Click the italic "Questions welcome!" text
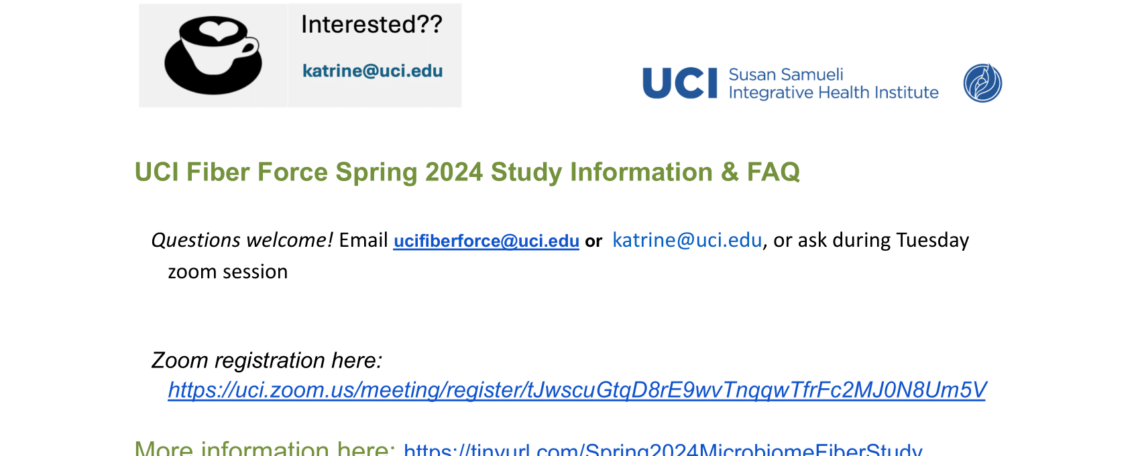1140x456 pixels. click(x=242, y=240)
